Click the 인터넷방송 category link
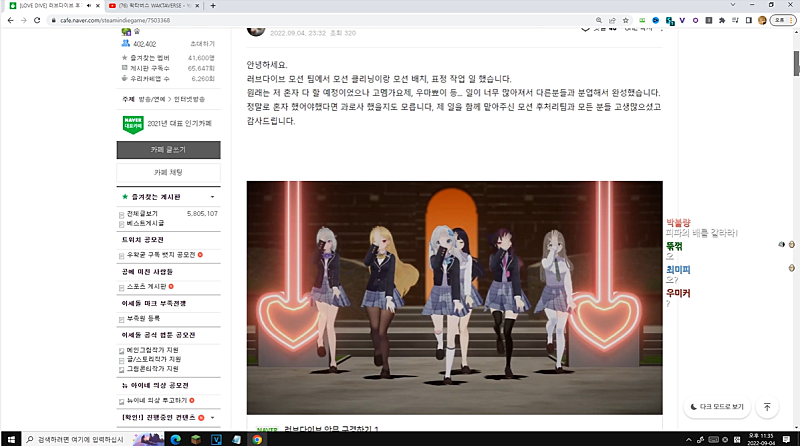 pyautogui.click(x=189, y=99)
